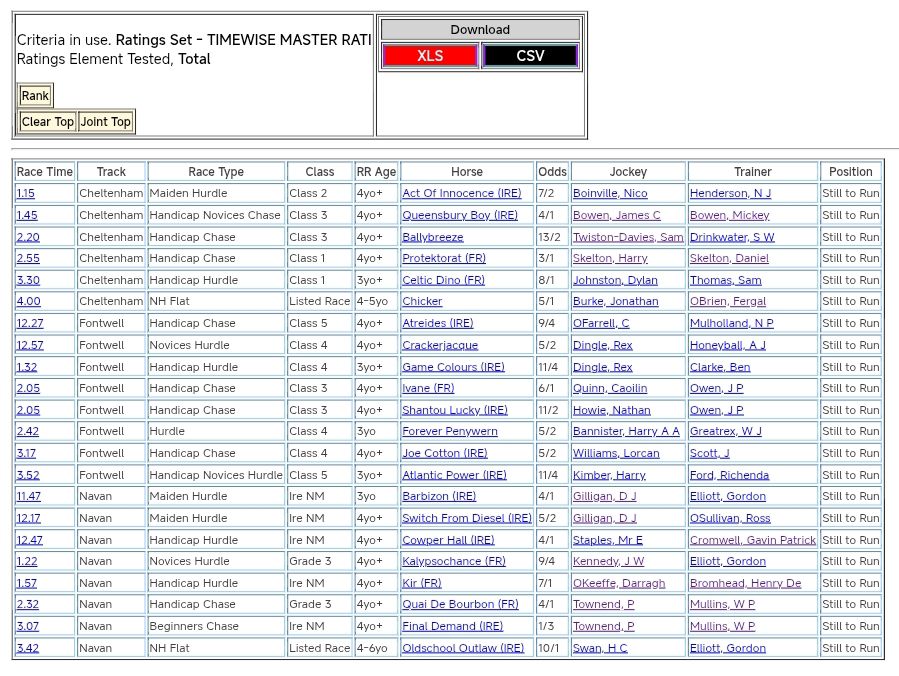Open horse Oldschool Outlaw (IRE) link
The image size is (899, 676).
click(x=462, y=649)
